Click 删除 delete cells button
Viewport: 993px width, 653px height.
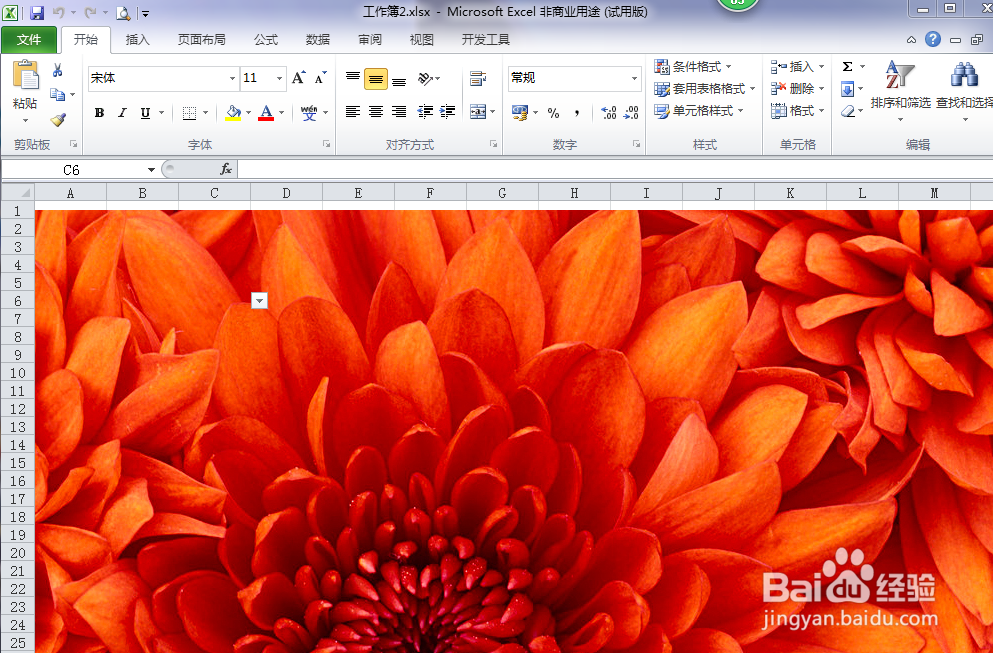click(797, 89)
